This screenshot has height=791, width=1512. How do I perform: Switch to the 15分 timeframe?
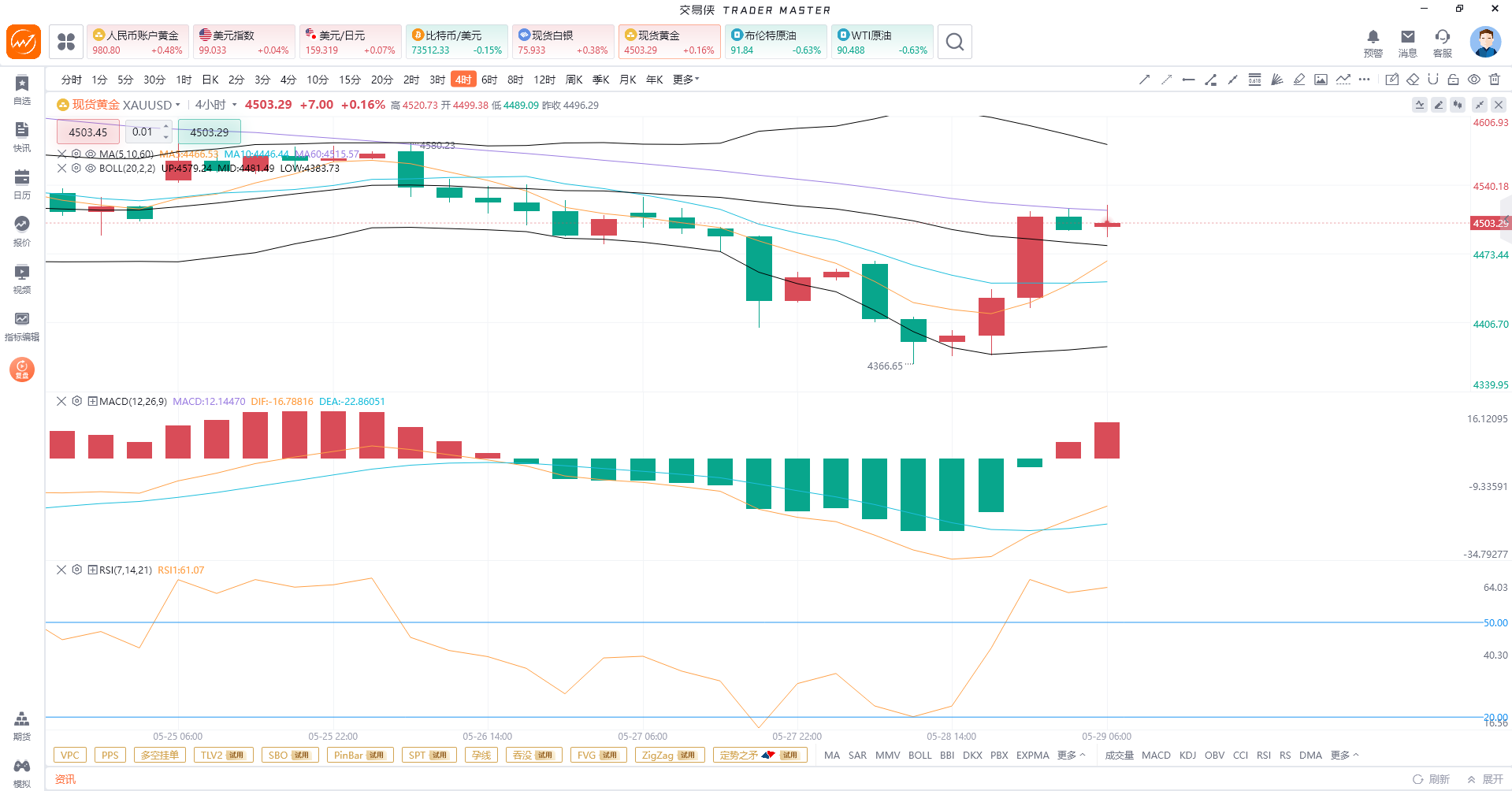click(350, 80)
